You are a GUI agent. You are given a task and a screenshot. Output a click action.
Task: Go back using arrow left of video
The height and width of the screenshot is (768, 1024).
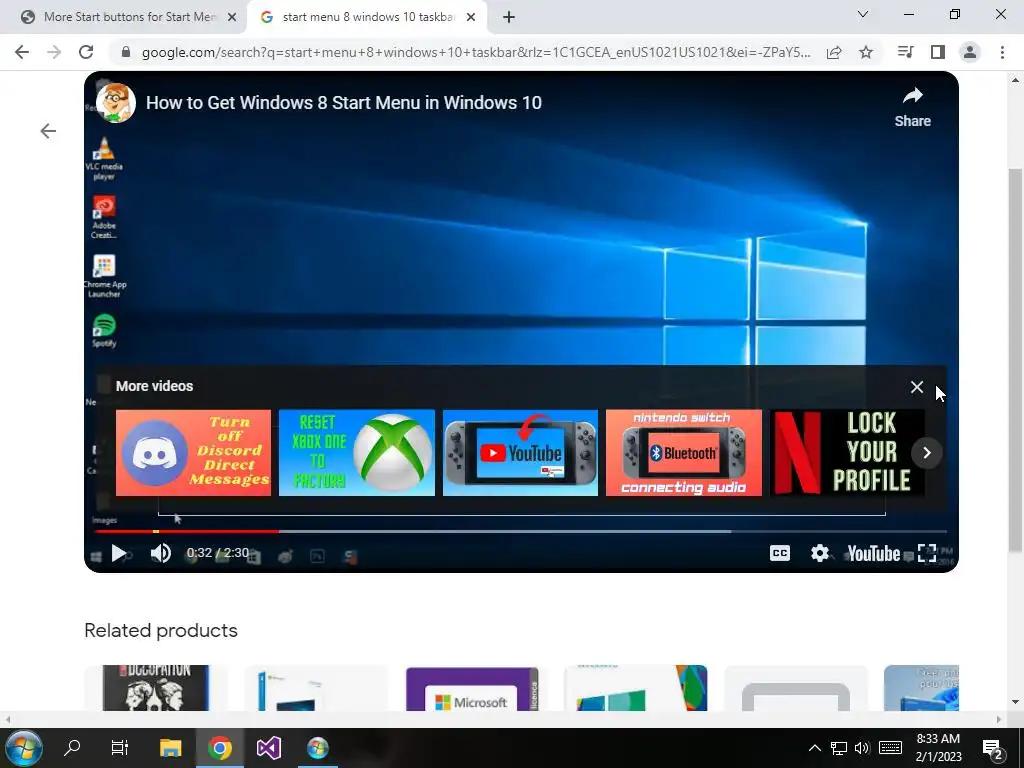point(48,131)
